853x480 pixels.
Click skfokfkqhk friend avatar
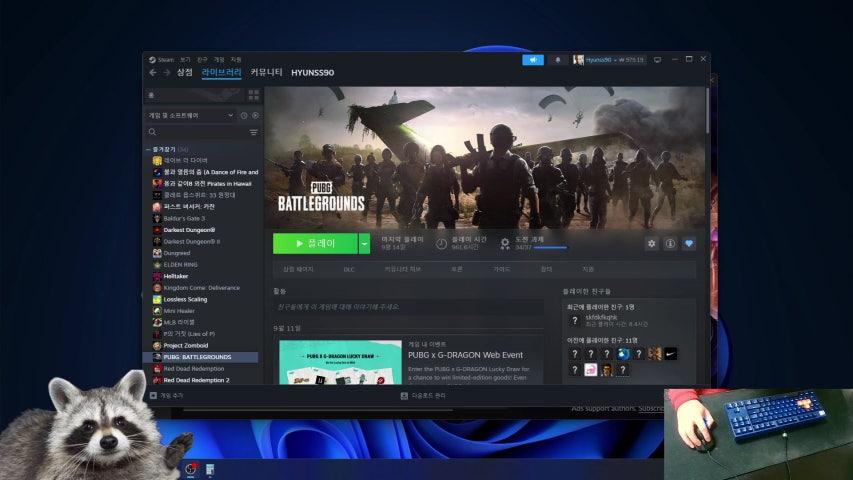(x=574, y=321)
